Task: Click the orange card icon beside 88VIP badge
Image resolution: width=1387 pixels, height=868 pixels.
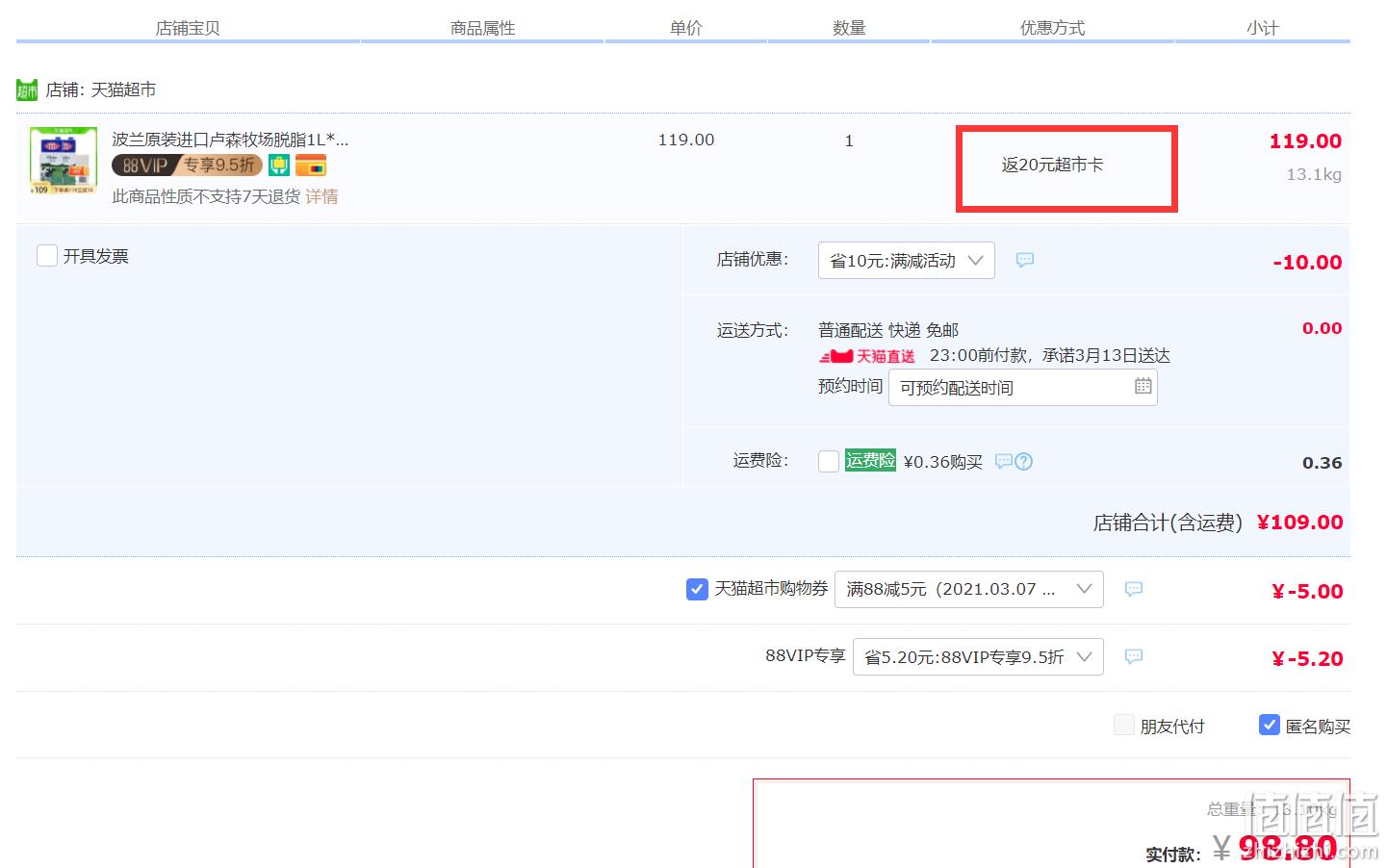Action: [x=310, y=166]
